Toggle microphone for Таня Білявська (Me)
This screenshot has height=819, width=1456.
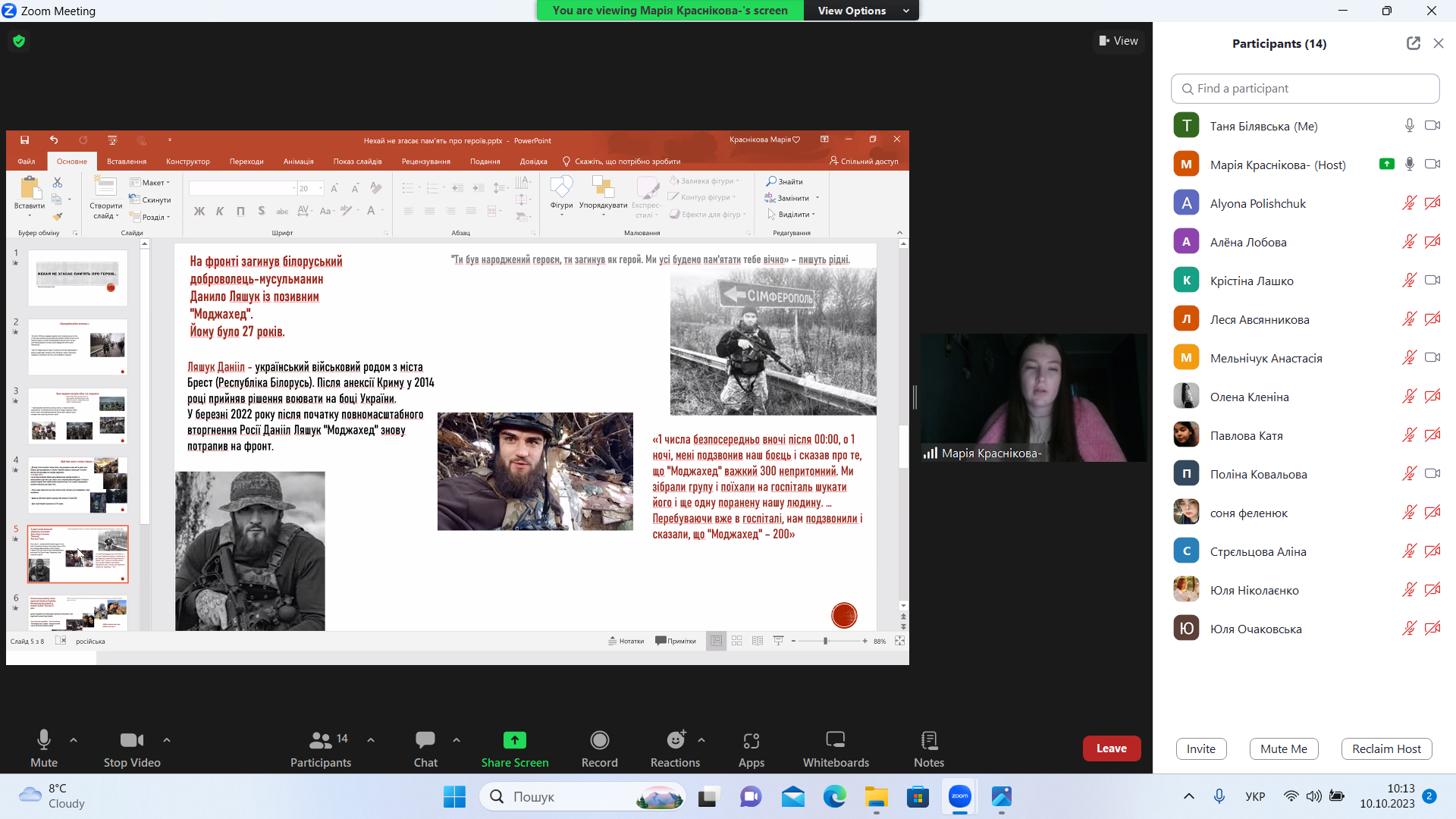[x=1409, y=126]
